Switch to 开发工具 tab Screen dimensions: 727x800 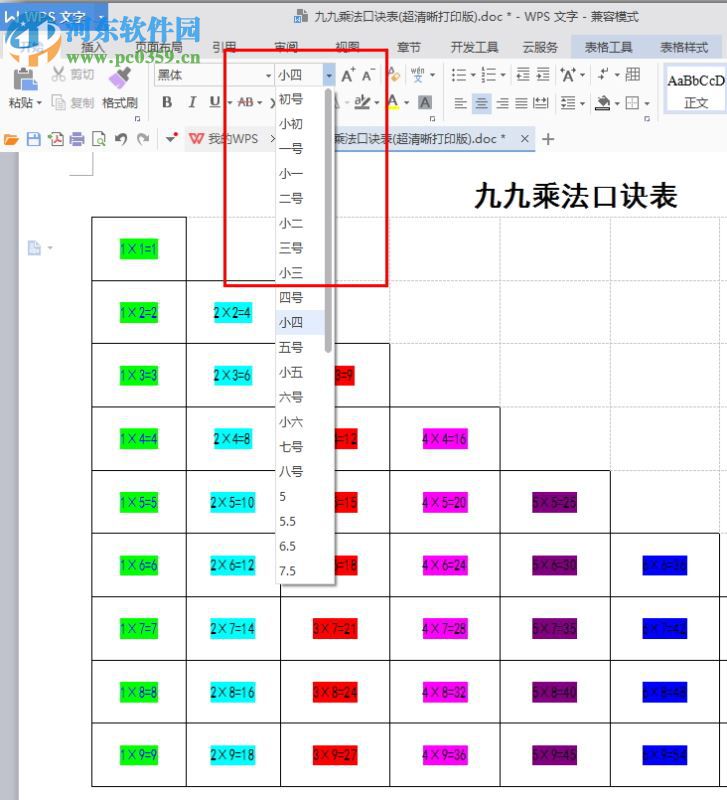[x=474, y=47]
